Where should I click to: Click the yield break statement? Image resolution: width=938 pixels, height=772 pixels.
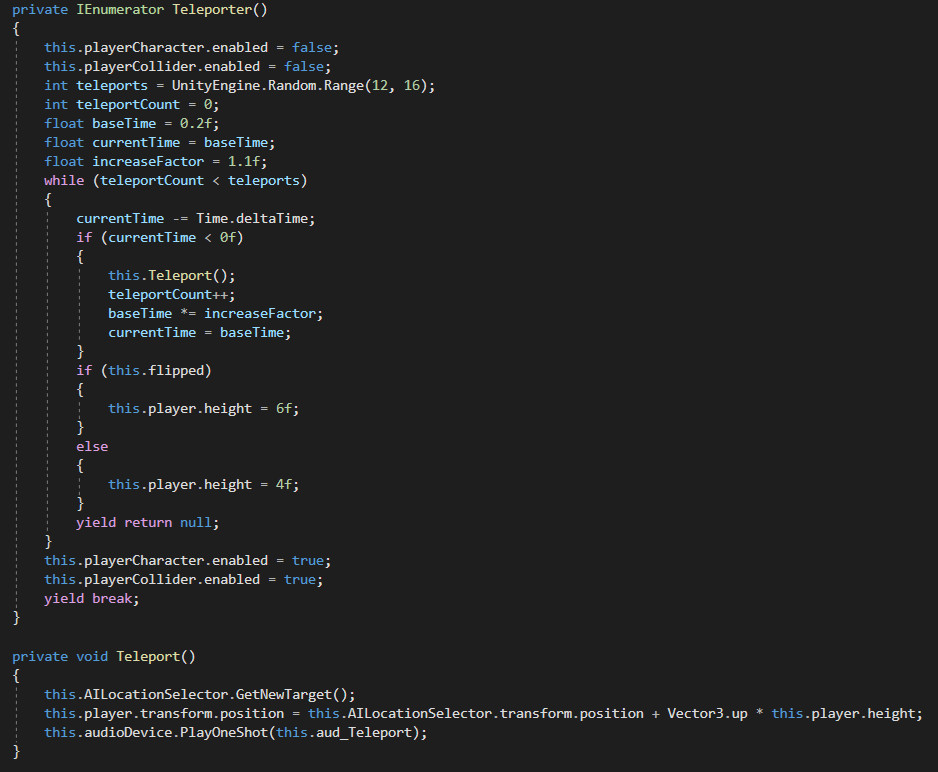tap(92, 598)
